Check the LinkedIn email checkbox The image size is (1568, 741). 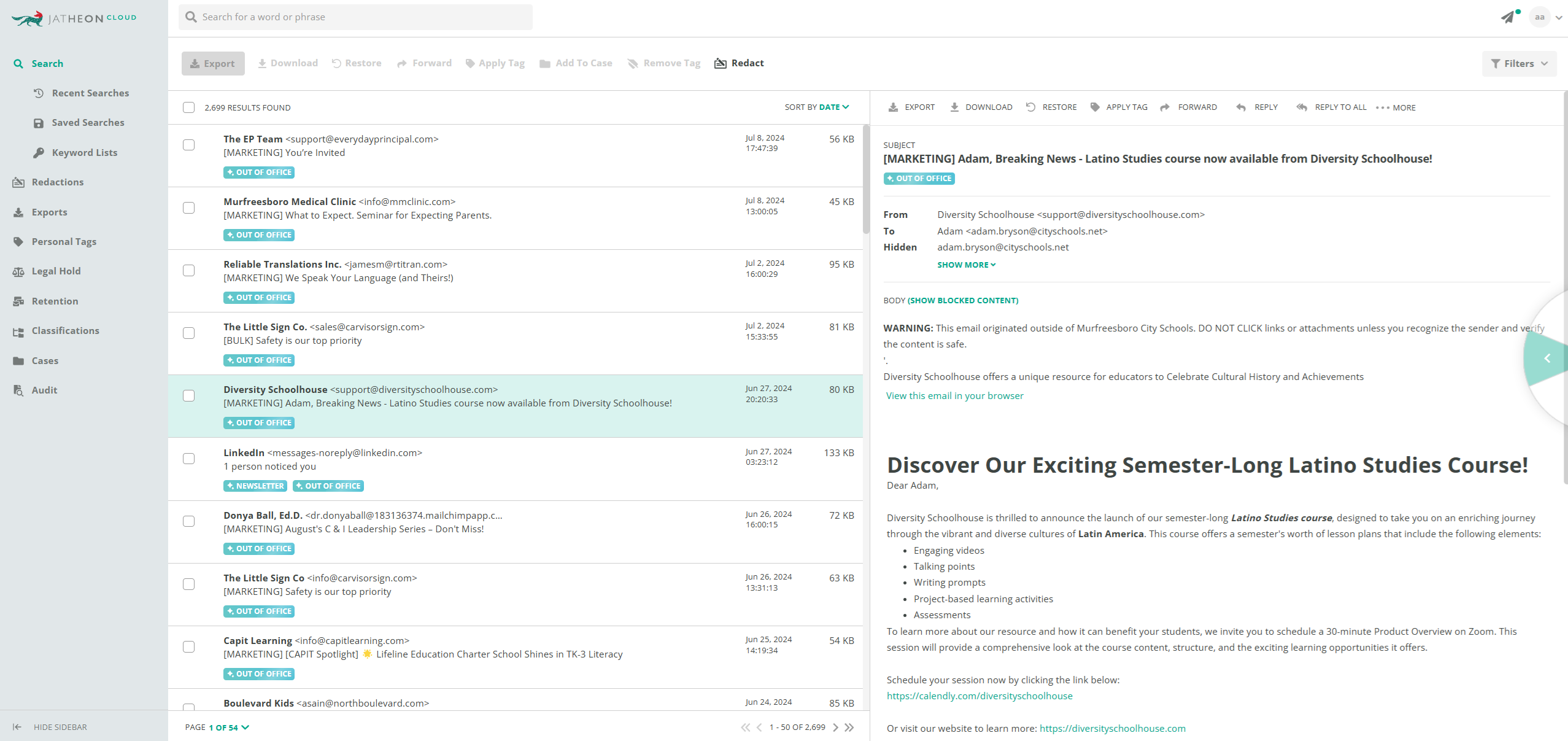(189, 459)
